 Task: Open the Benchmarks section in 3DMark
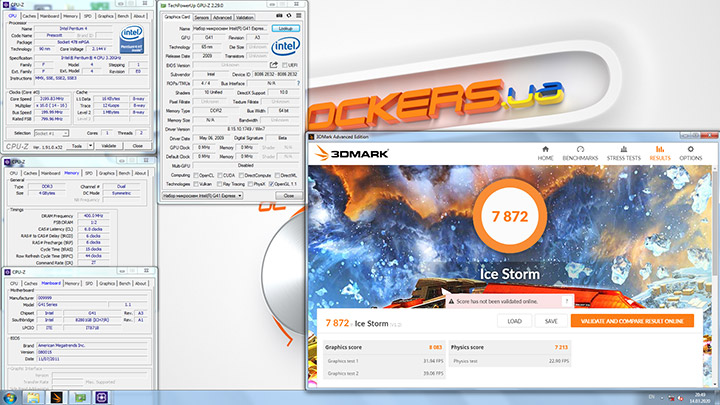580,153
